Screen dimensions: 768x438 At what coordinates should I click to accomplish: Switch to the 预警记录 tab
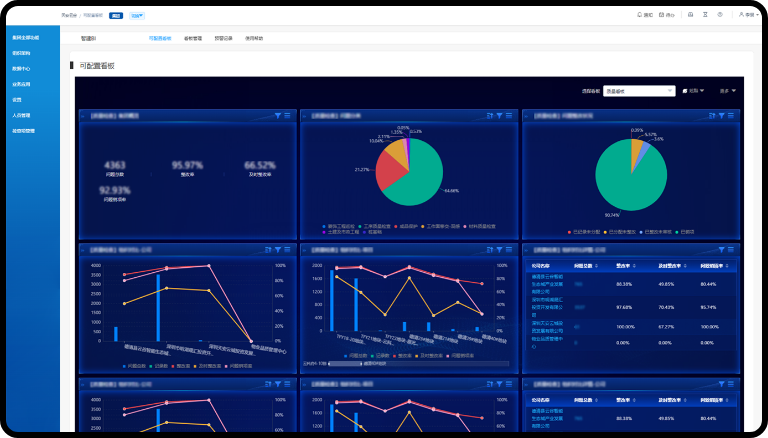point(223,38)
